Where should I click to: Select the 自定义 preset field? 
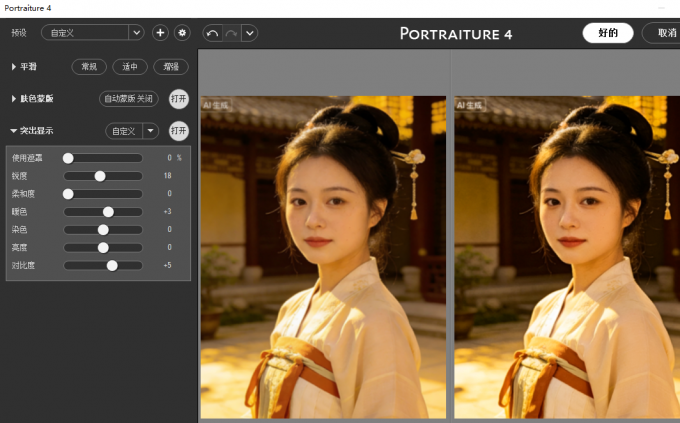[x=85, y=33]
